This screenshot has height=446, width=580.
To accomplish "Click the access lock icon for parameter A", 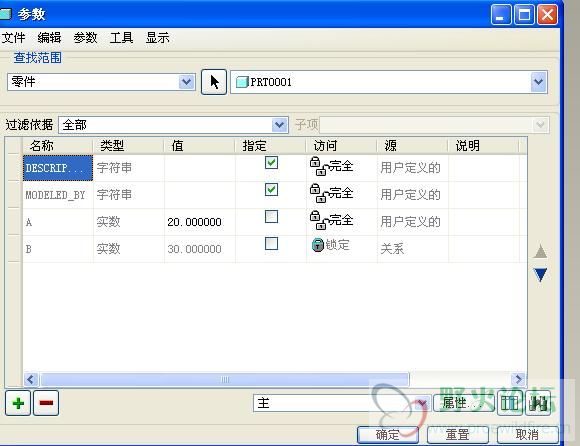I will [x=318, y=220].
